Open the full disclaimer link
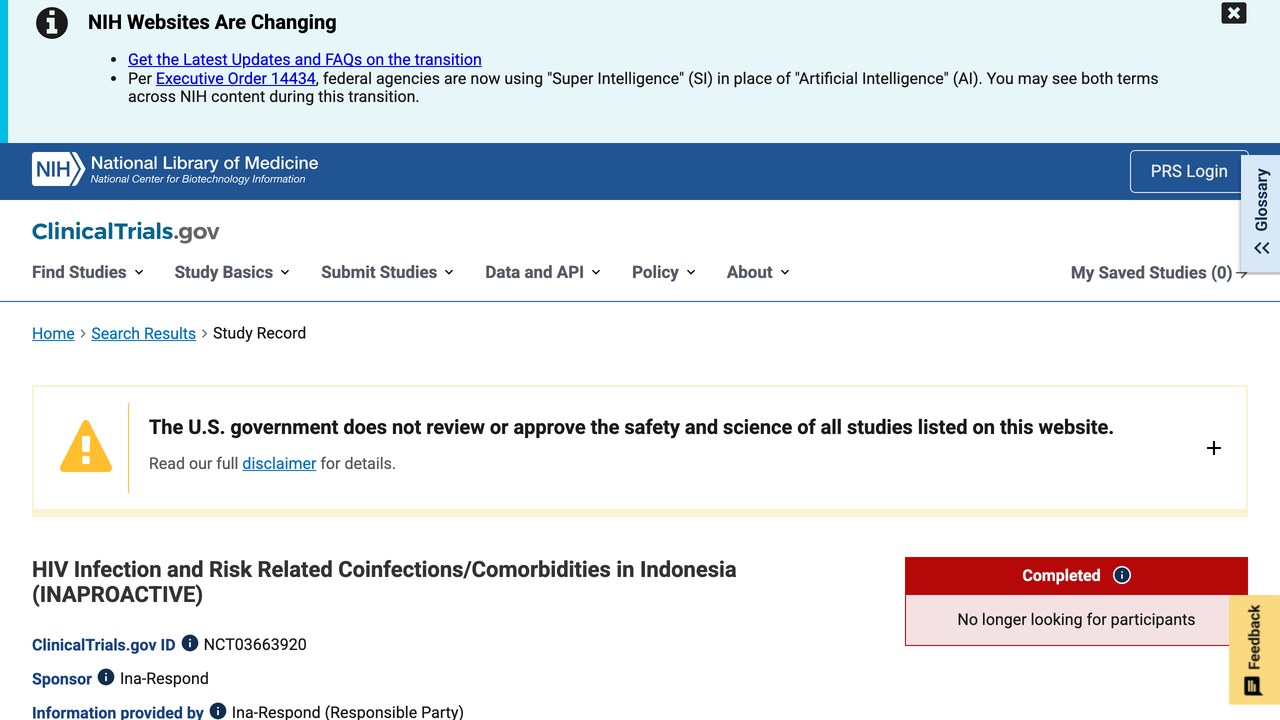 tap(279, 463)
